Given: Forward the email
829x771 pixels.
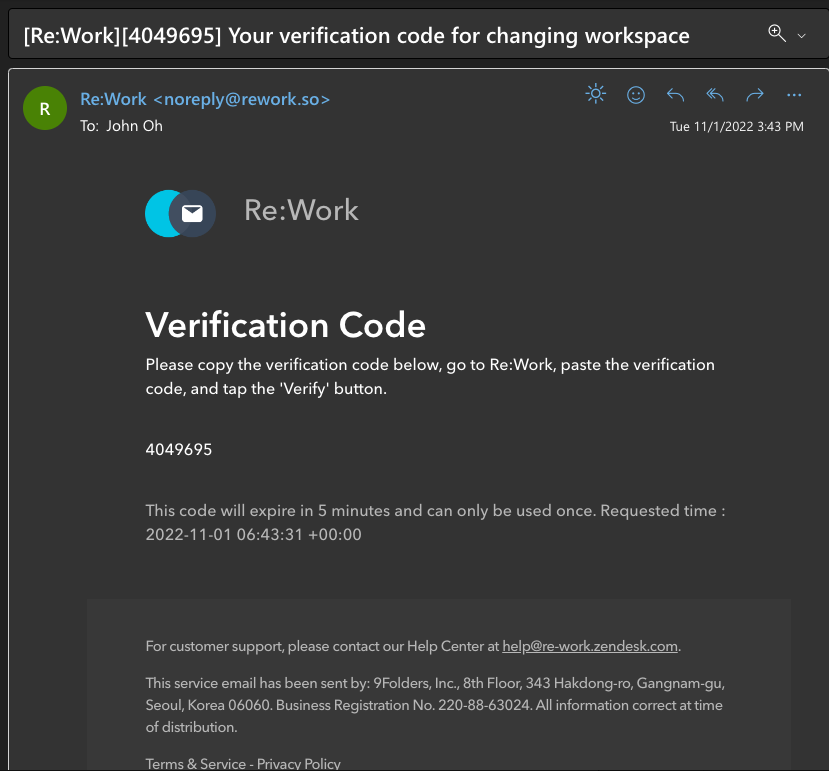Looking at the screenshot, I should (x=754, y=95).
